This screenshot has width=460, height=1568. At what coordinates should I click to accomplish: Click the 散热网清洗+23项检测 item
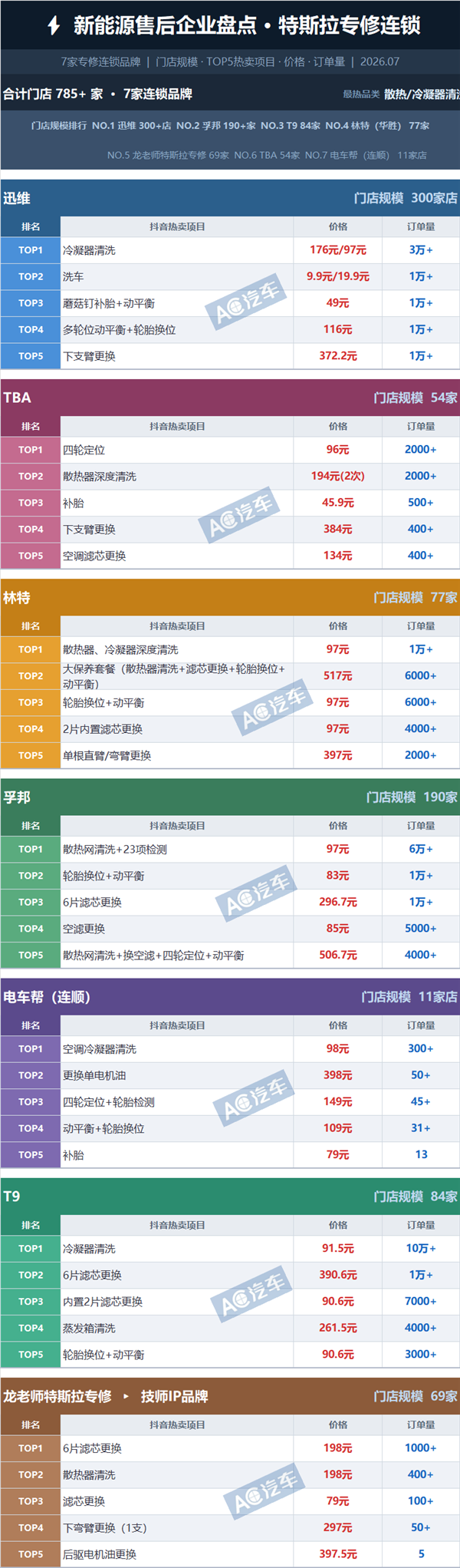point(115,849)
